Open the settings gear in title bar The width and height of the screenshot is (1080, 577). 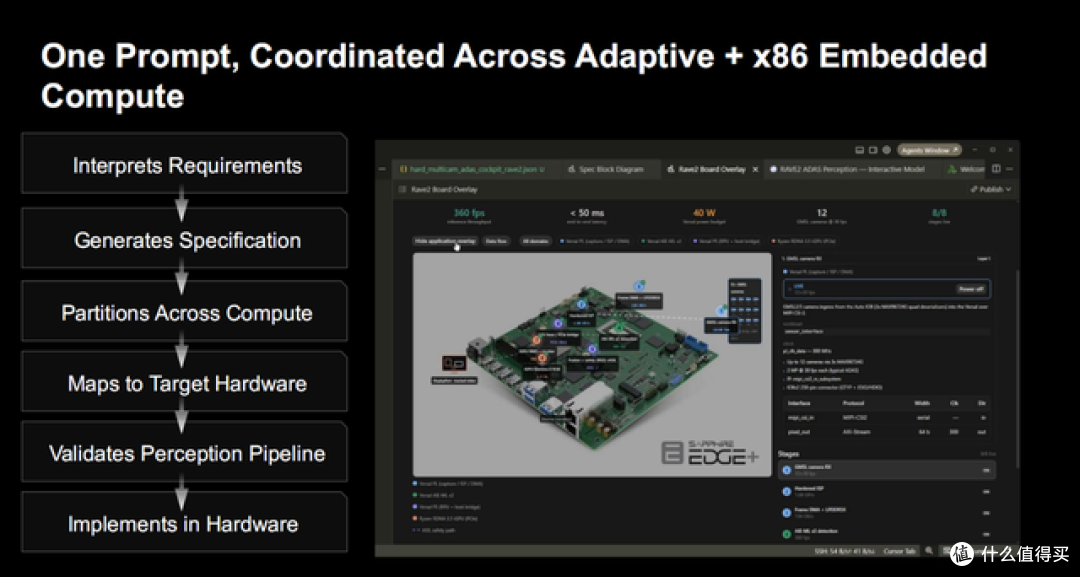click(886, 149)
